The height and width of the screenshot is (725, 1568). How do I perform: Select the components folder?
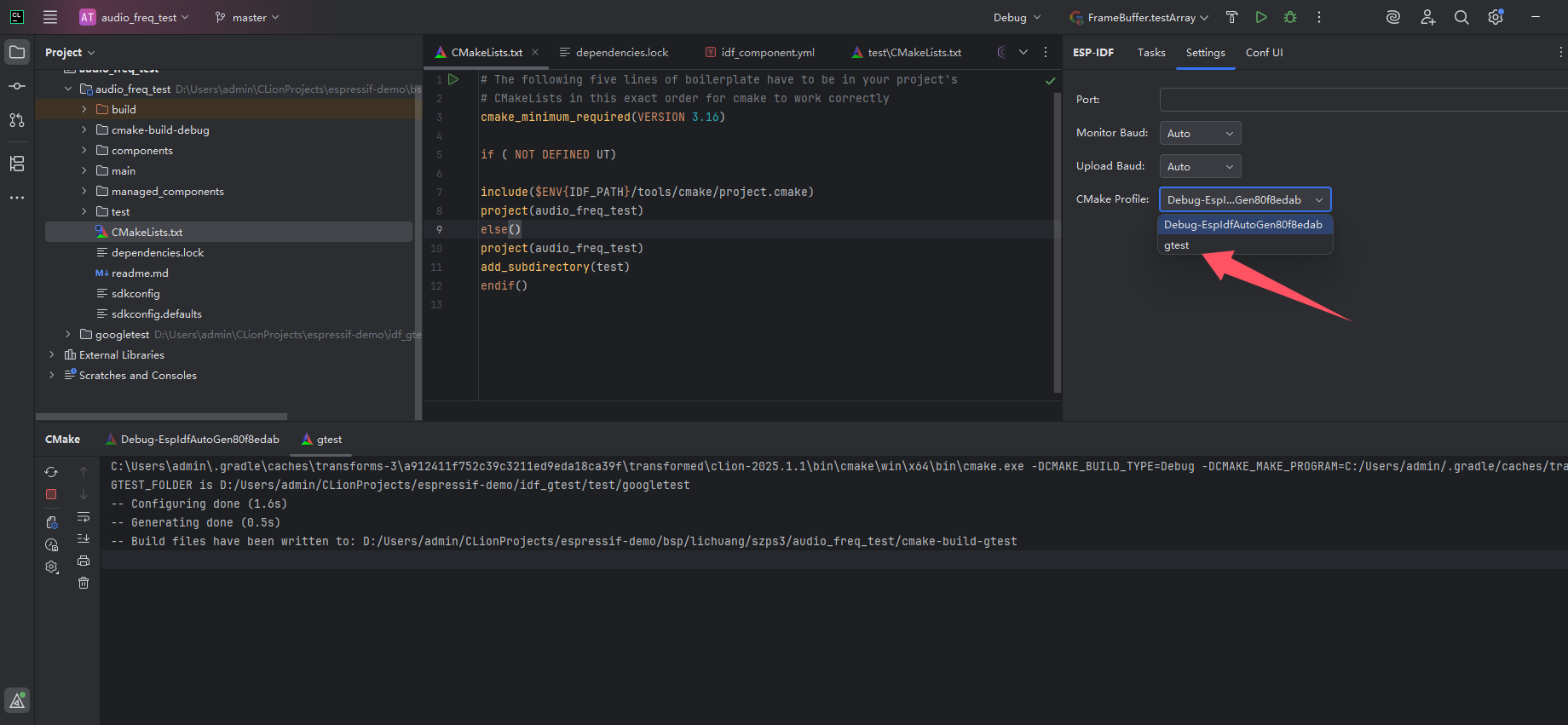tap(141, 150)
